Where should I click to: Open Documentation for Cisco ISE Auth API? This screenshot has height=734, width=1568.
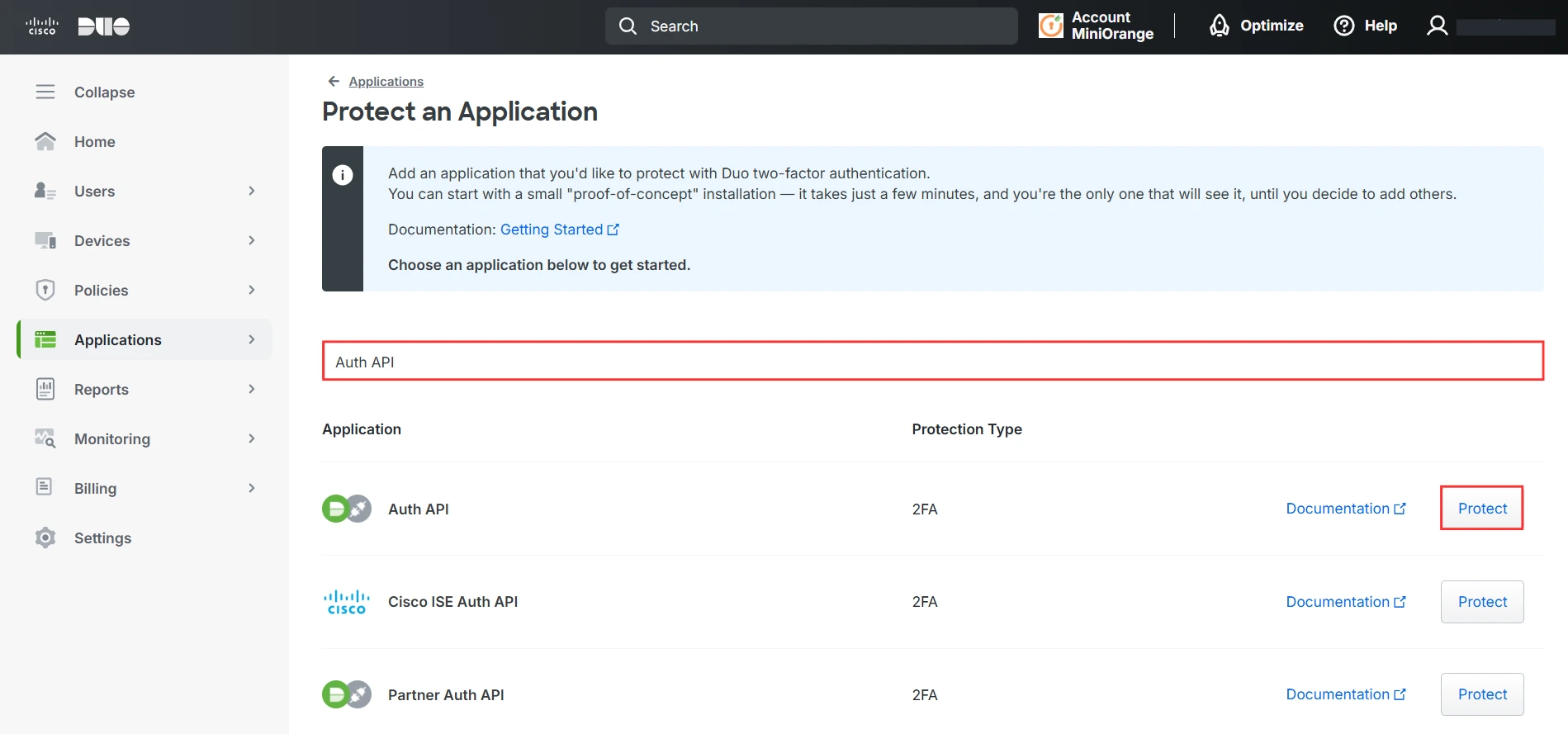[x=1346, y=602]
